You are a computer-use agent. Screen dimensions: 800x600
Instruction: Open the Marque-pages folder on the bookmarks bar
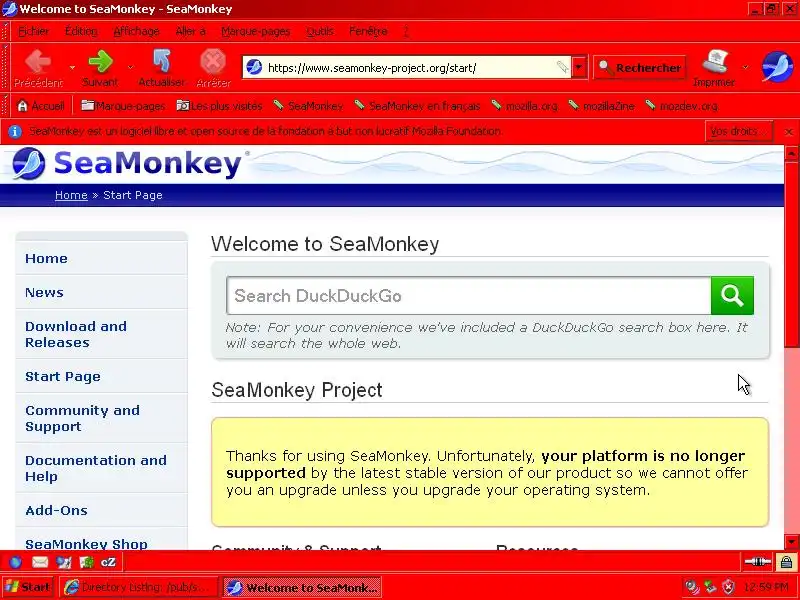(x=123, y=106)
